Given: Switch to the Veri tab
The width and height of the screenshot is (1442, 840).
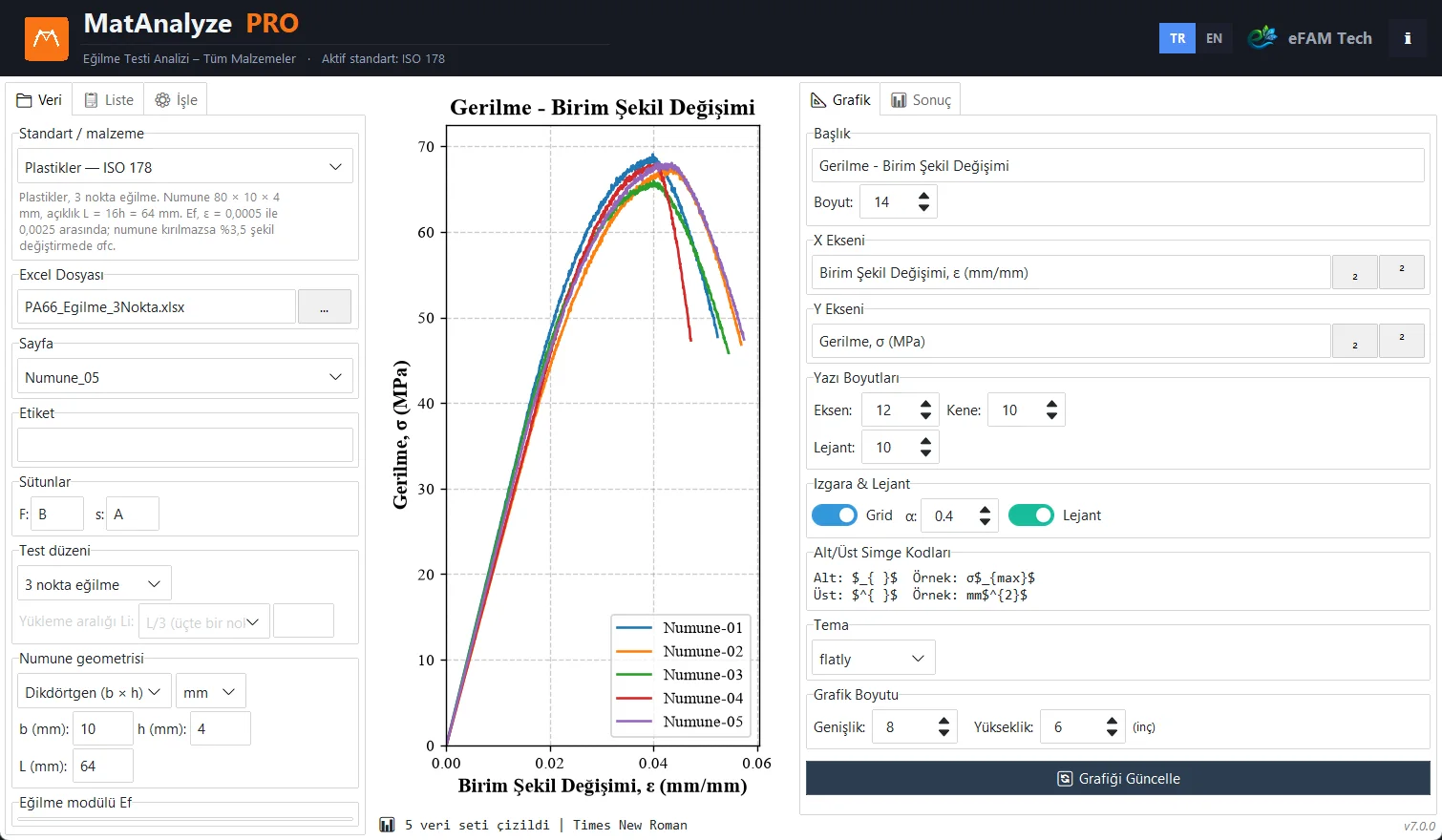Looking at the screenshot, I should (40, 100).
